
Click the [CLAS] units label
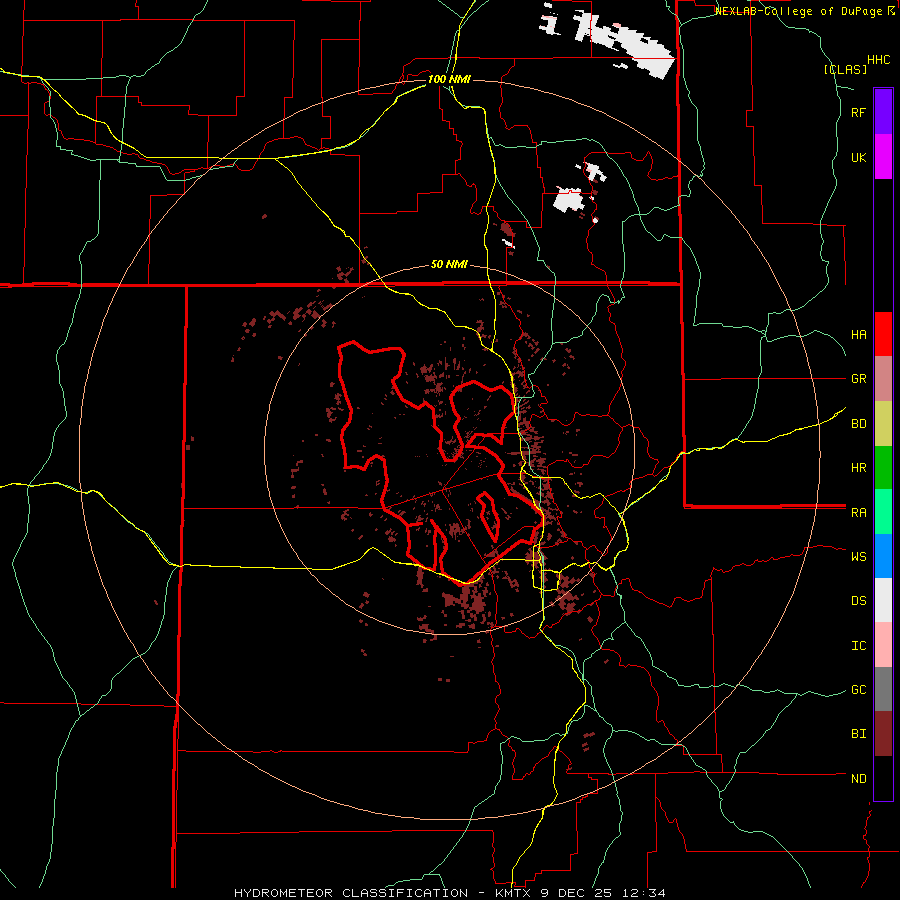[845, 70]
